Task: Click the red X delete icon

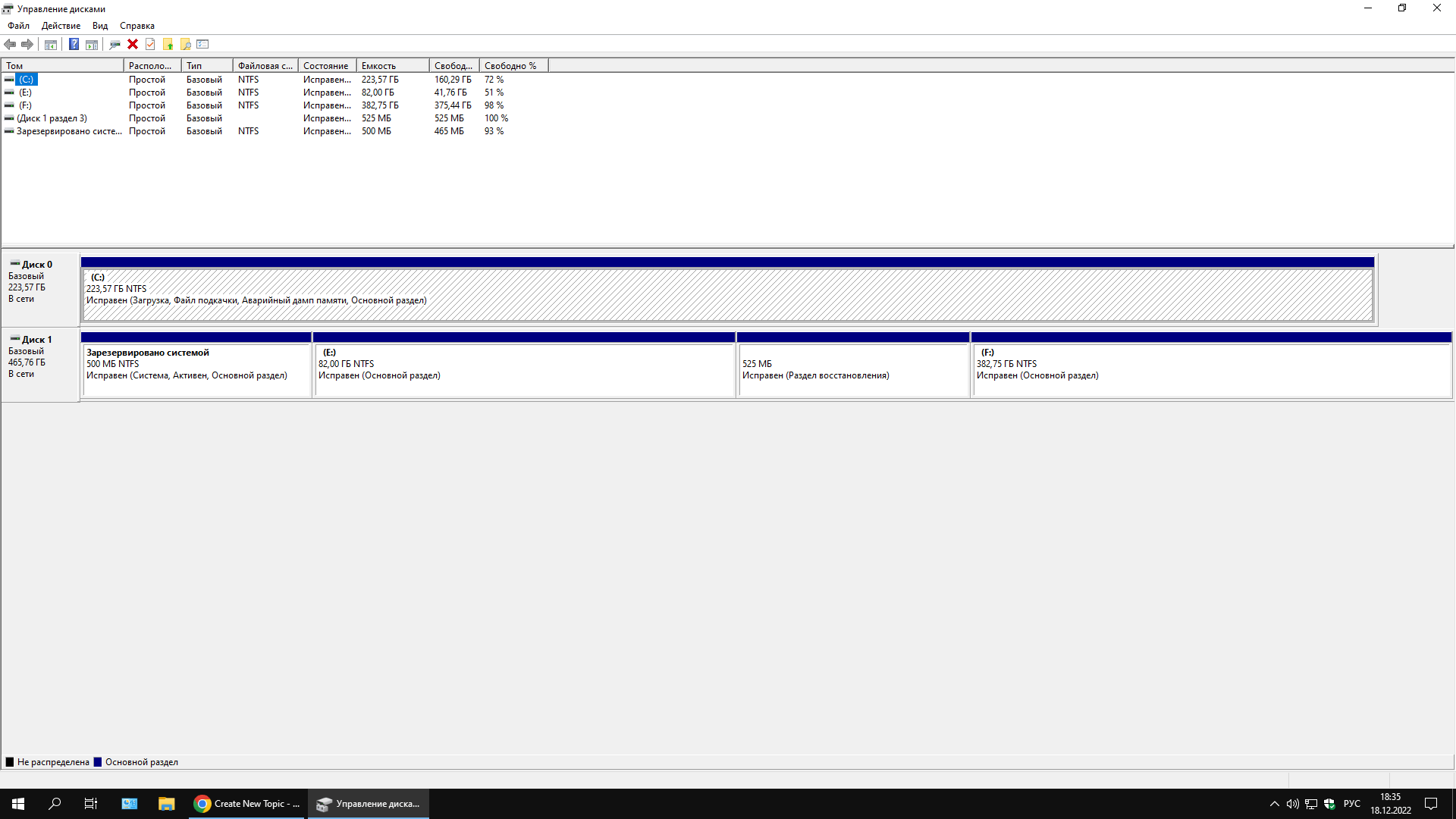Action: coord(133,44)
